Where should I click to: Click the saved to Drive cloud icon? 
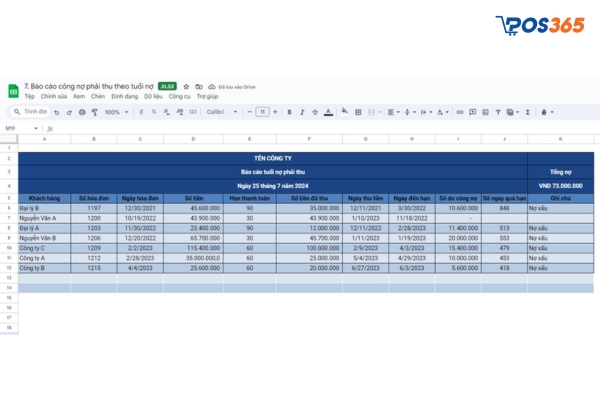click(212, 87)
